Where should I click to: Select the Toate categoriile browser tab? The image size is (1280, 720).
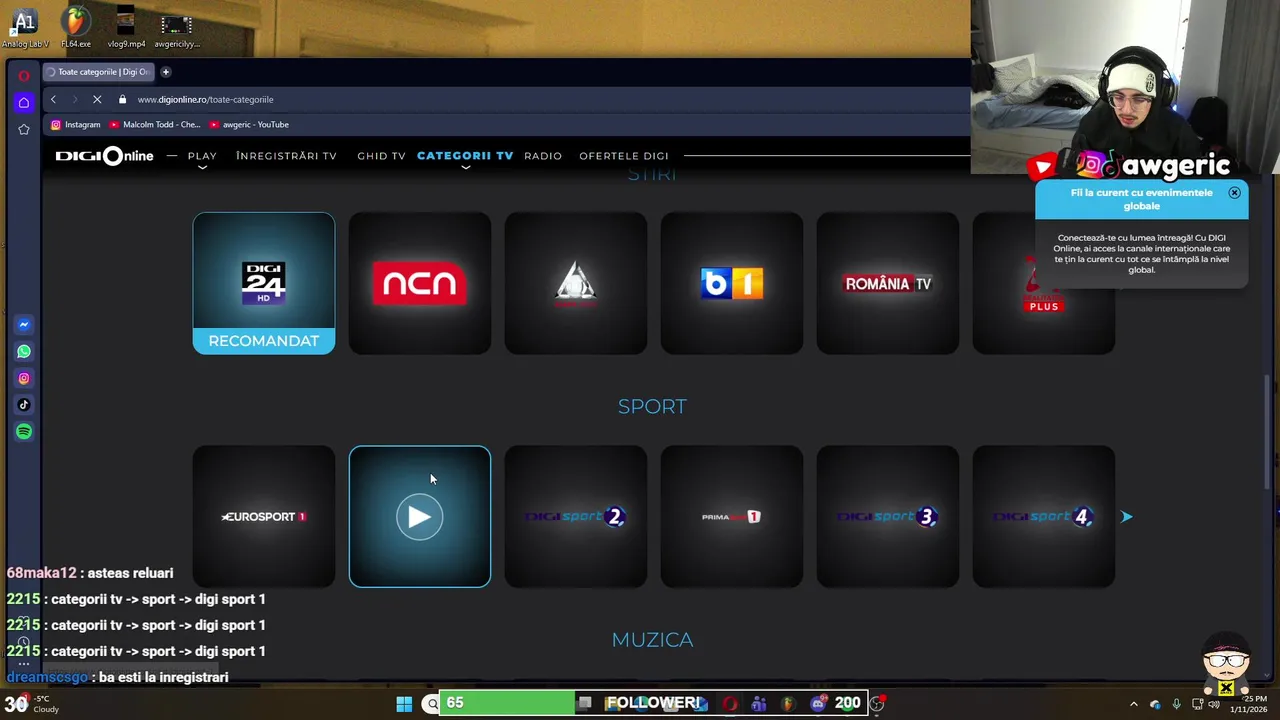coord(98,72)
